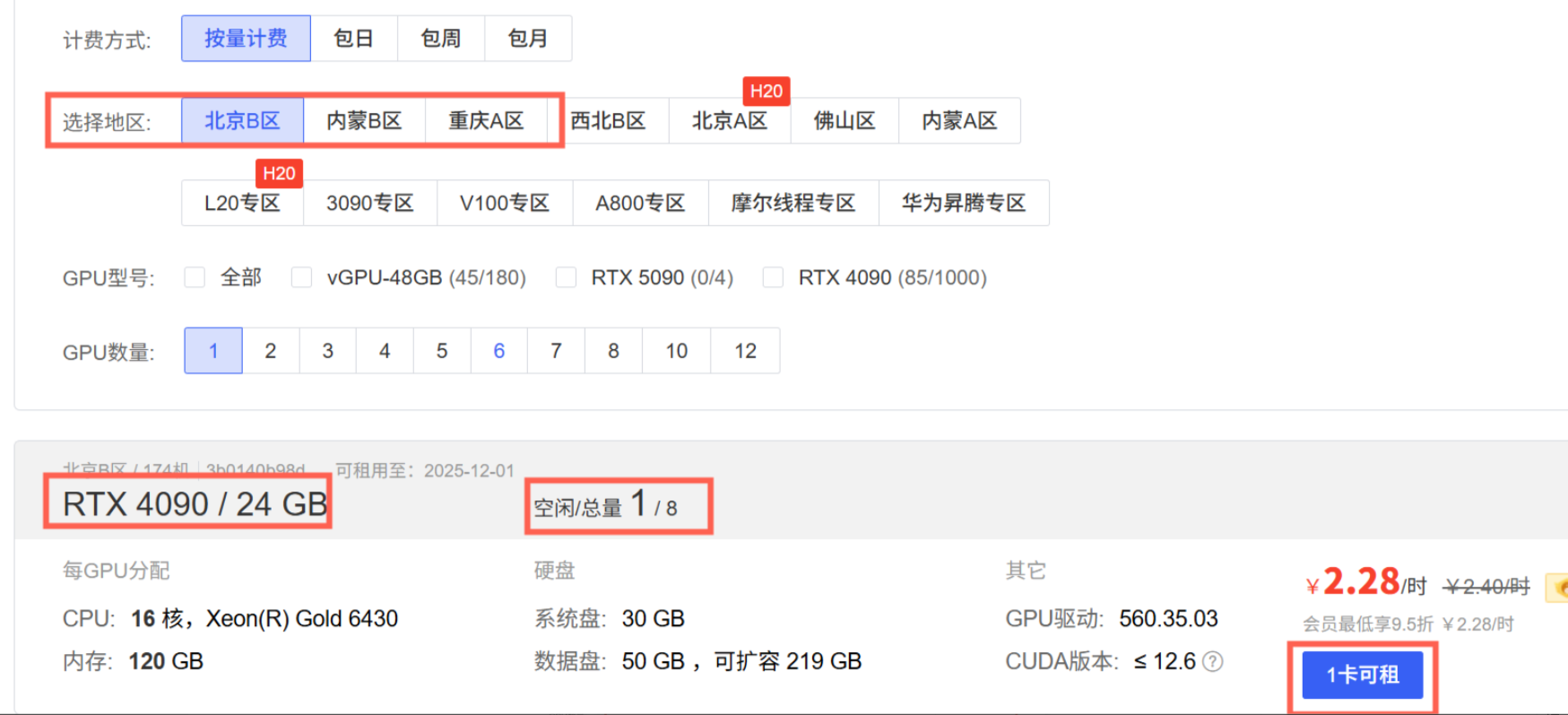The height and width of the screenshot is (715, 1568).
Task: Click the 系统盘 30 GB text
Action: [610, 619]
